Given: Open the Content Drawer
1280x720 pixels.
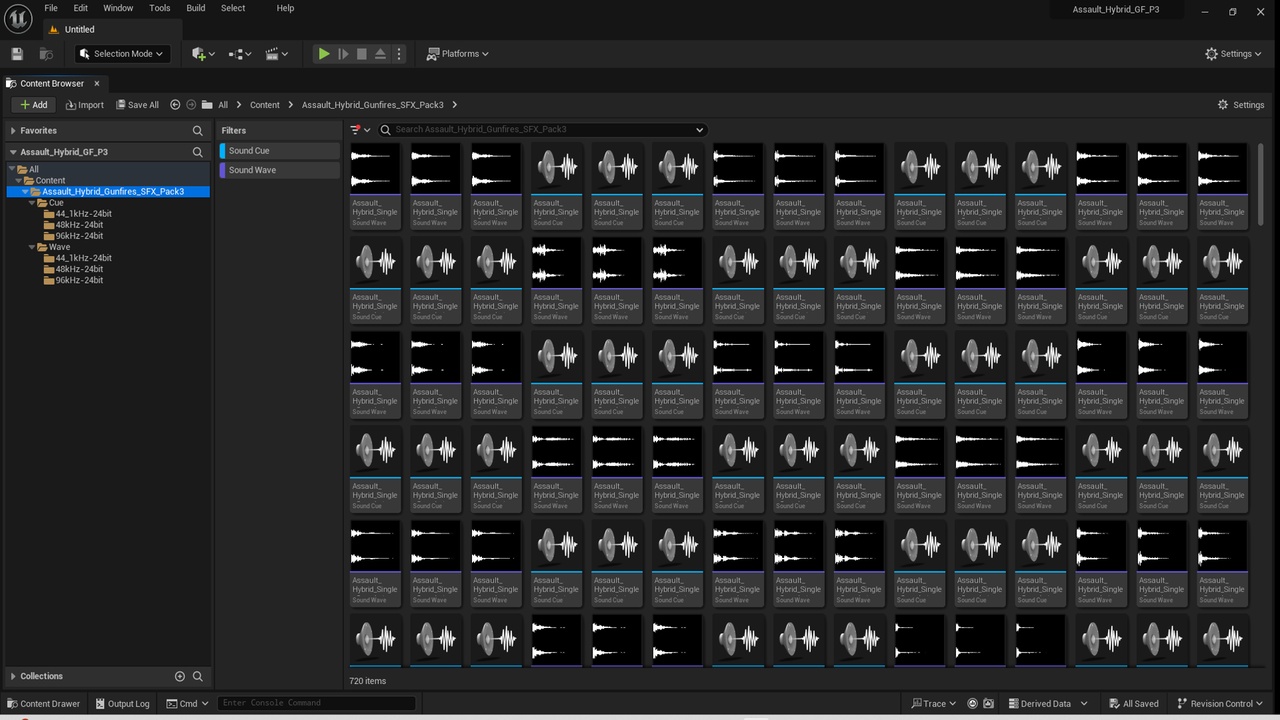Looking at the screenshot, I should click(44, 704).
